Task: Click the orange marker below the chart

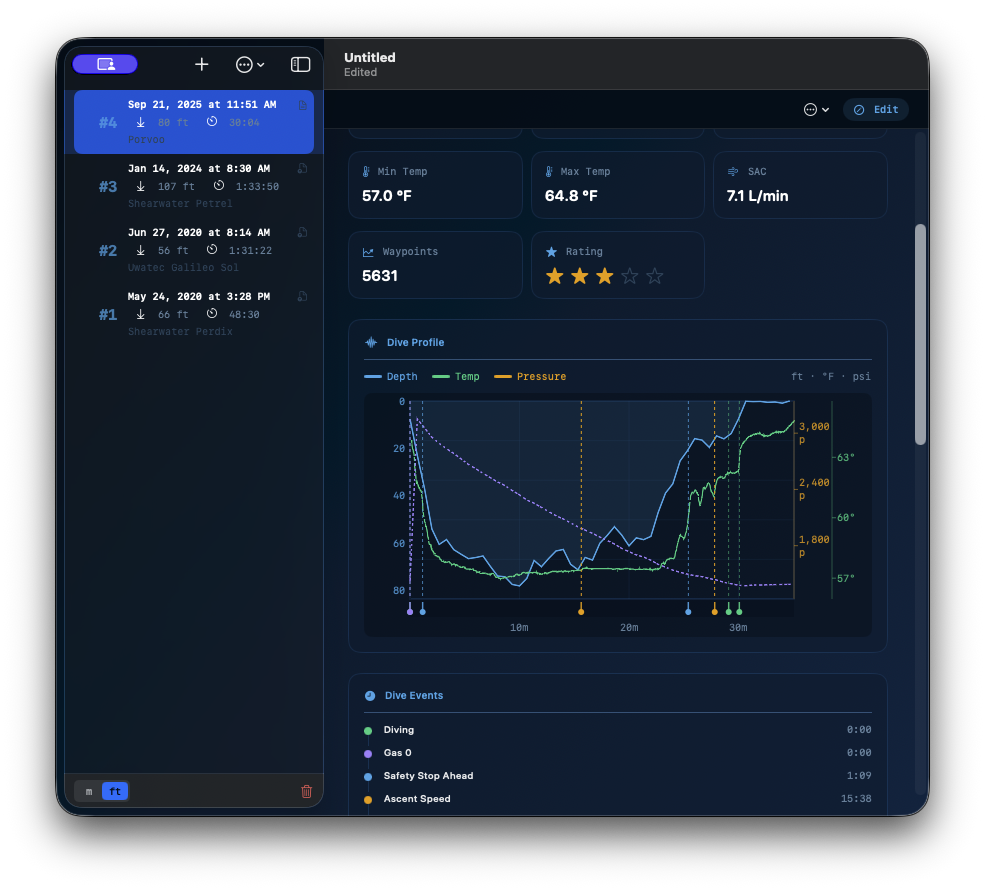Action: [x=581, y=610]
